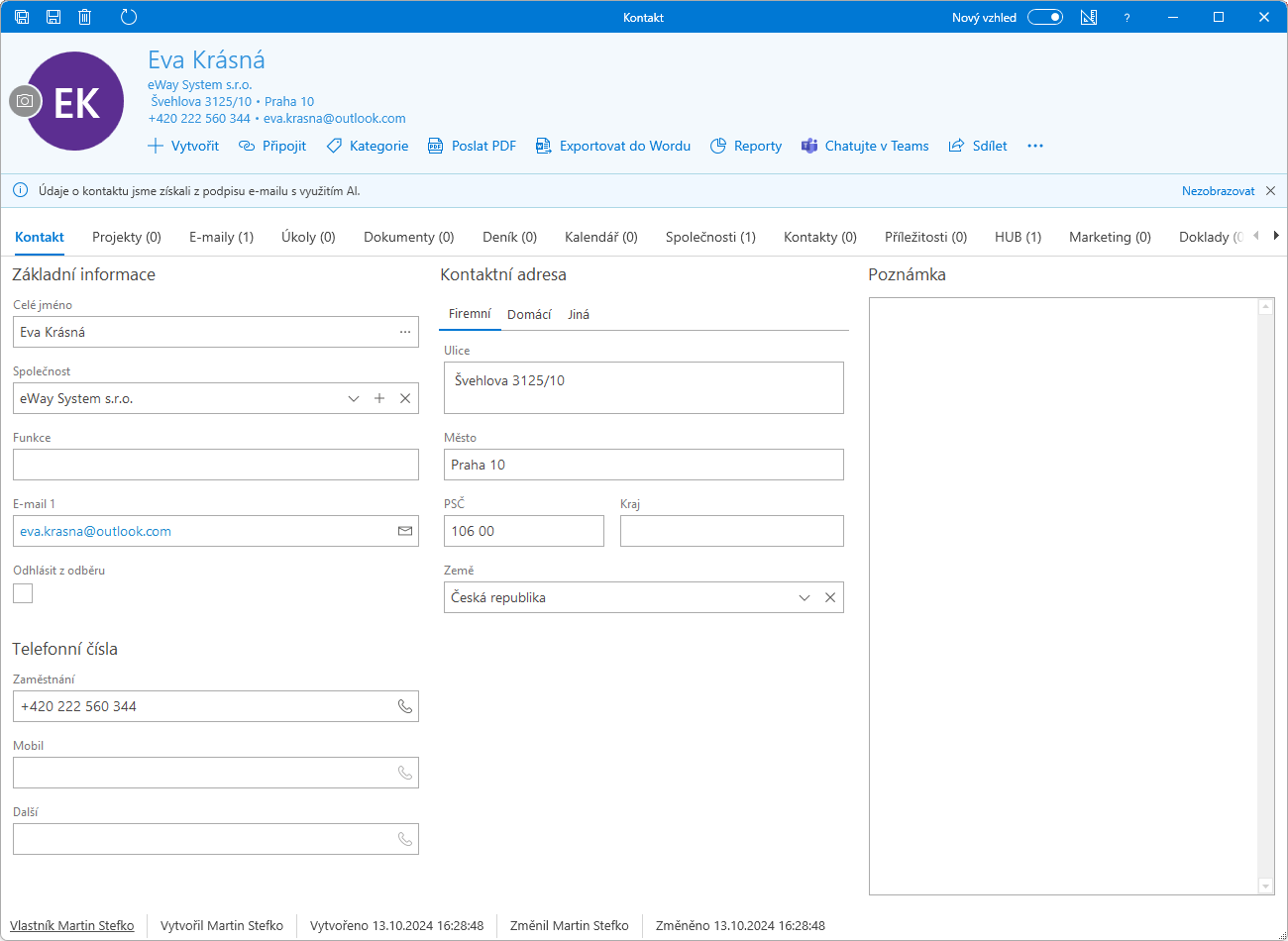Click the Švehlova 3125/10 header address
The image size is (1288, 941).
click(201, 101)
